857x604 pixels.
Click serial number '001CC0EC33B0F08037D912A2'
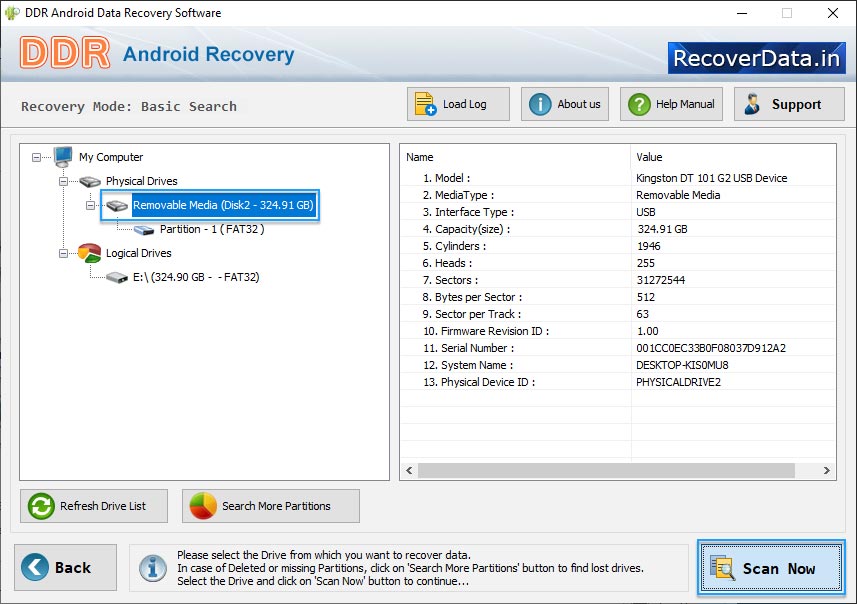click(711, 348)
